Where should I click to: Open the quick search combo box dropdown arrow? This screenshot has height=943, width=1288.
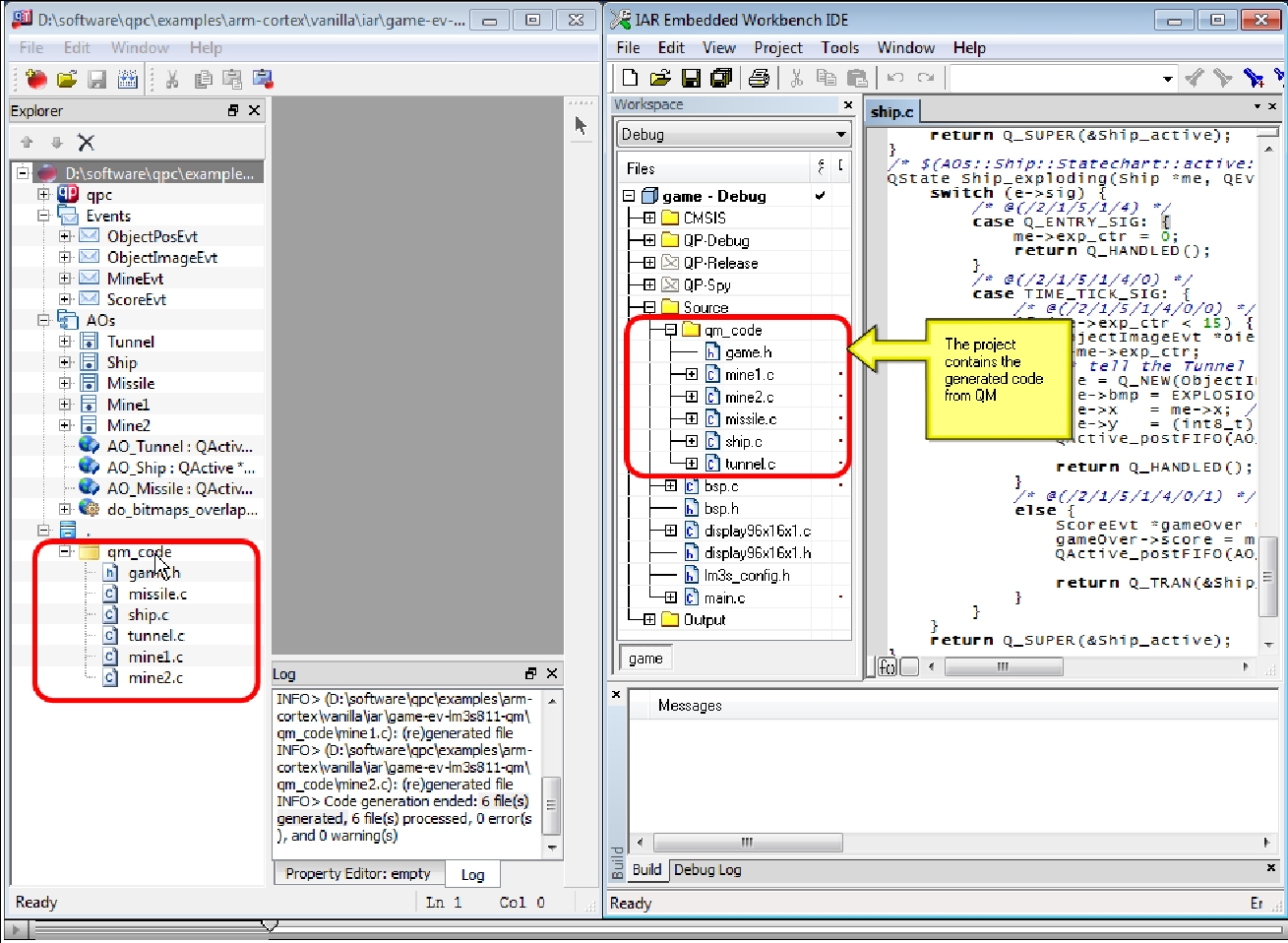1168,78
